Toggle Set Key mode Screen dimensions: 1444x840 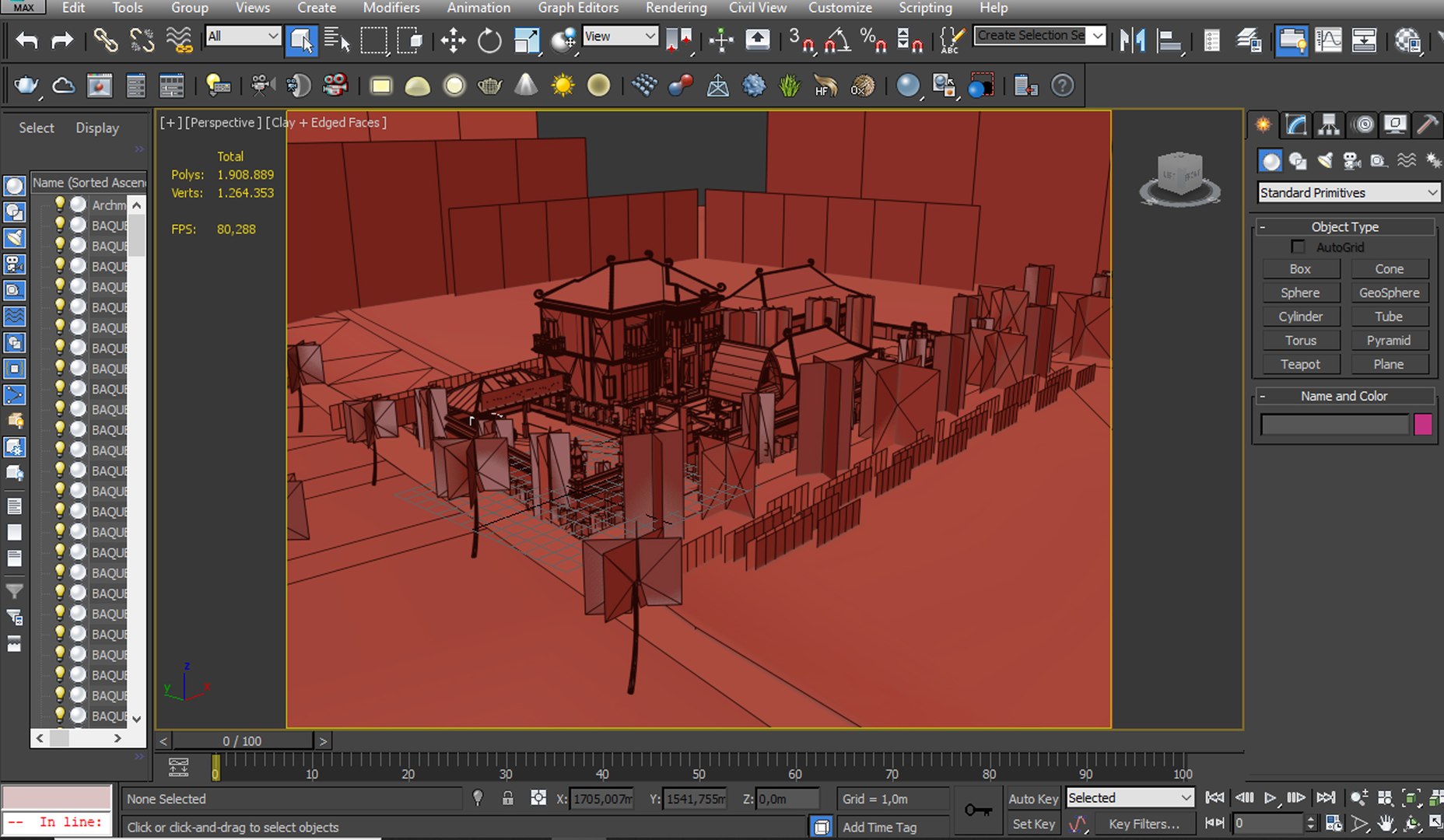[1033, 824]
